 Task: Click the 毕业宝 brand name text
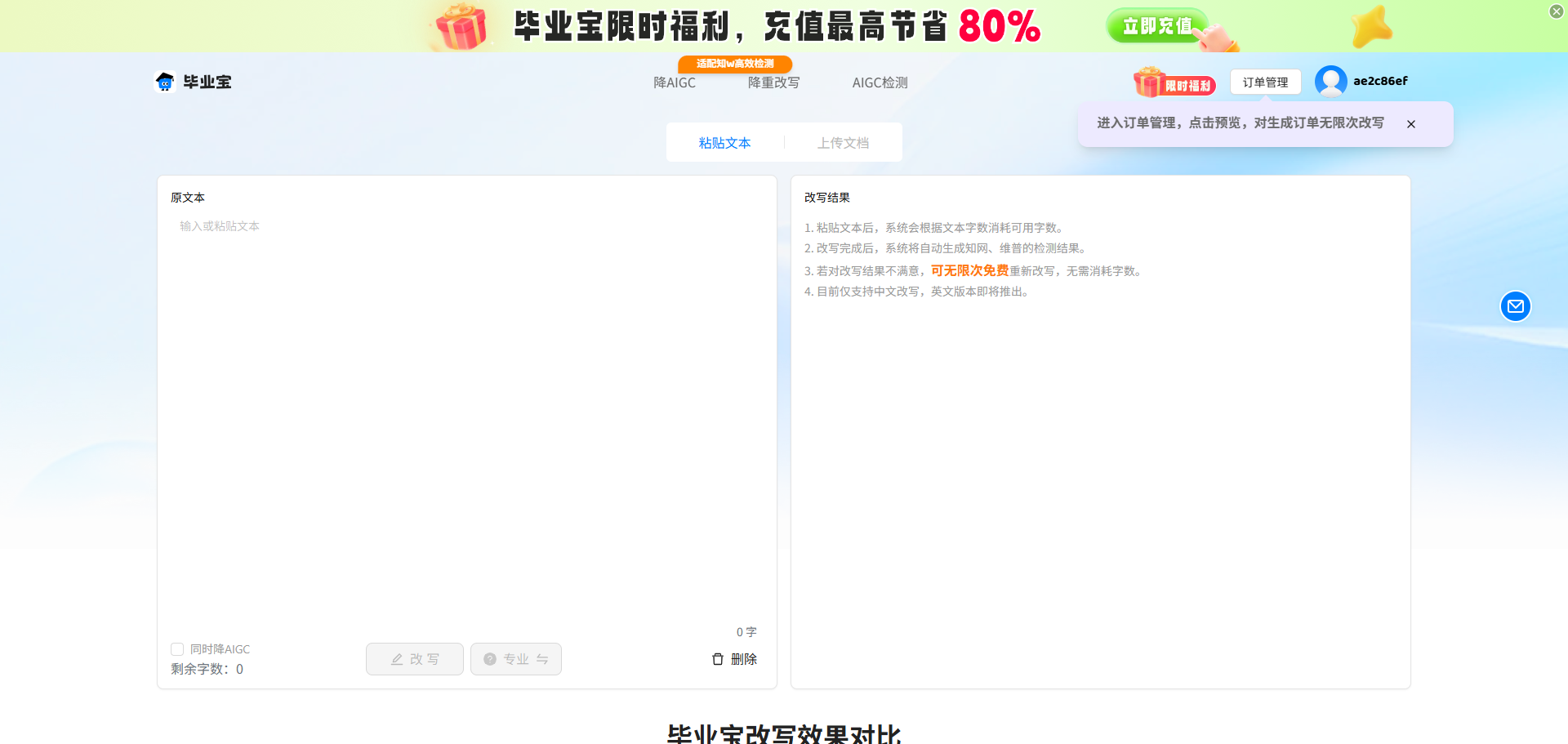pyautogui.click(x=207, y=82)
